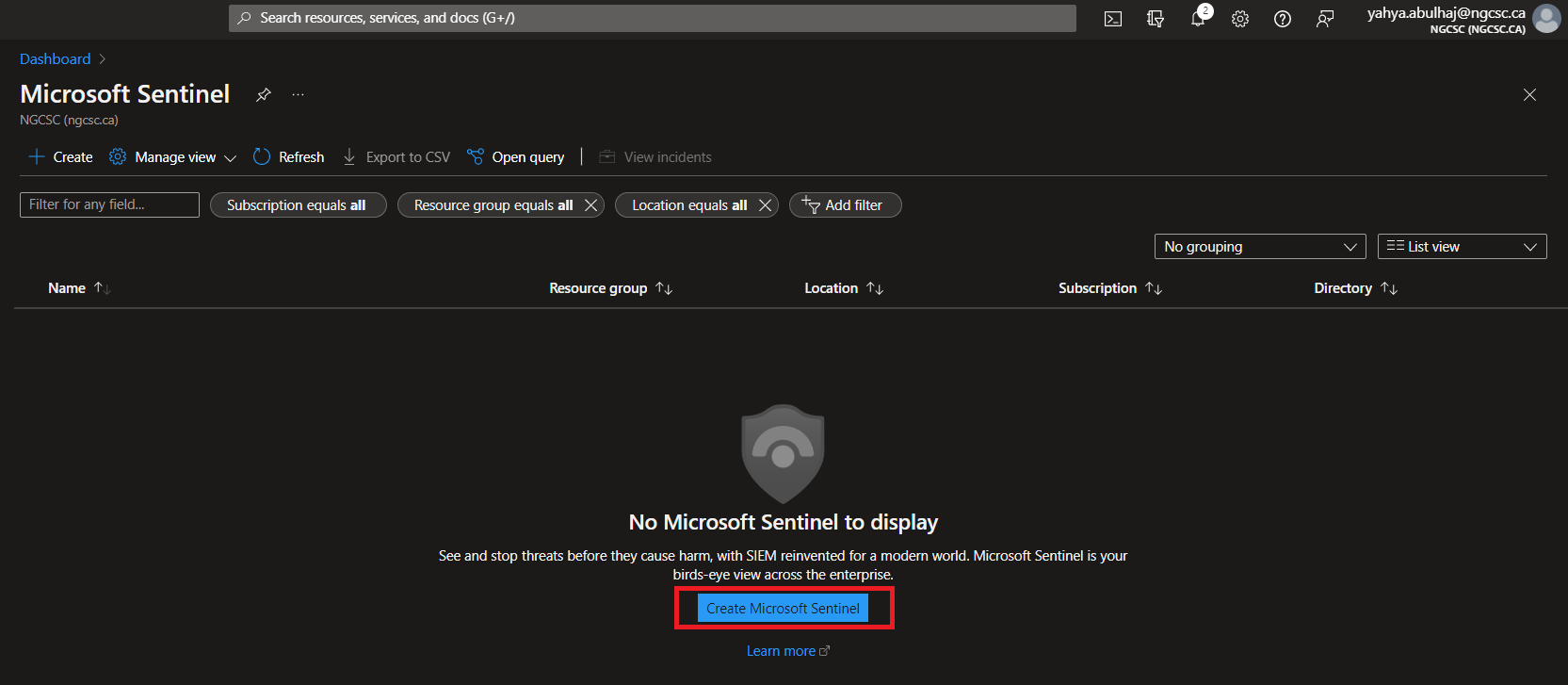Click the account name yahya.abulhaj@ngcsc.ca

pyautogui.click(x=1446, y=13)
